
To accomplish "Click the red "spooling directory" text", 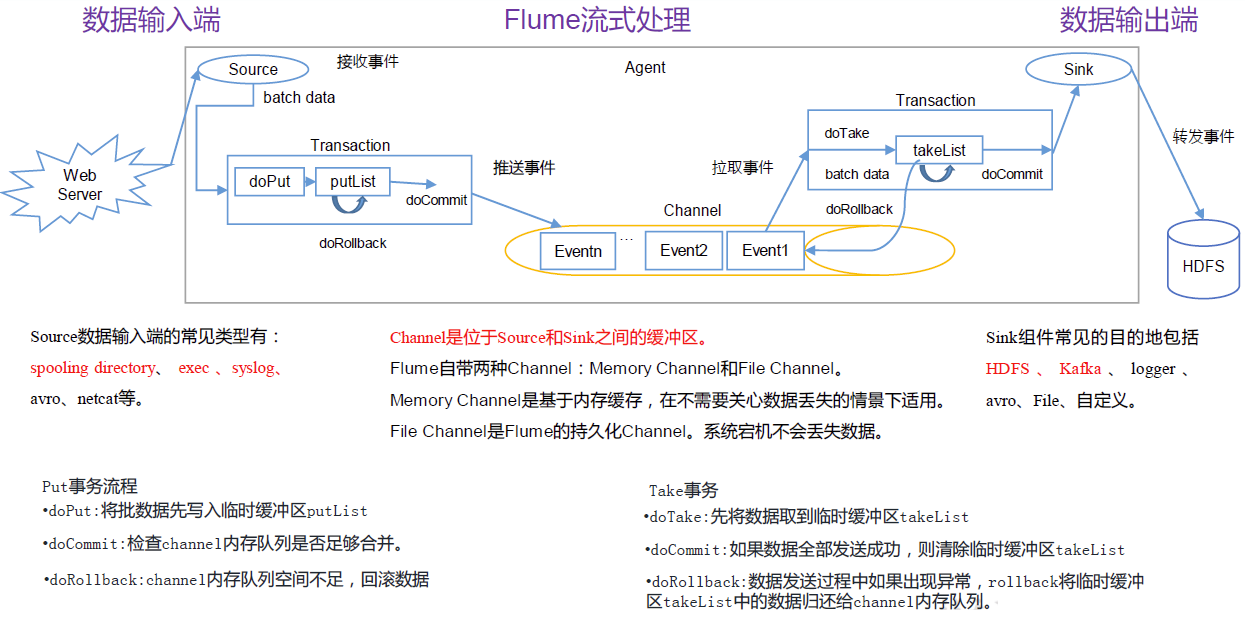I will click(92, 368).
